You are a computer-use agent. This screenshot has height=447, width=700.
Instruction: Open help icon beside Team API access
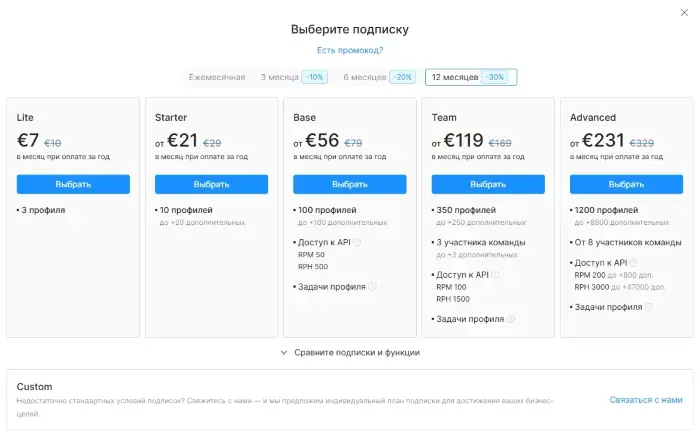[495, 275]
